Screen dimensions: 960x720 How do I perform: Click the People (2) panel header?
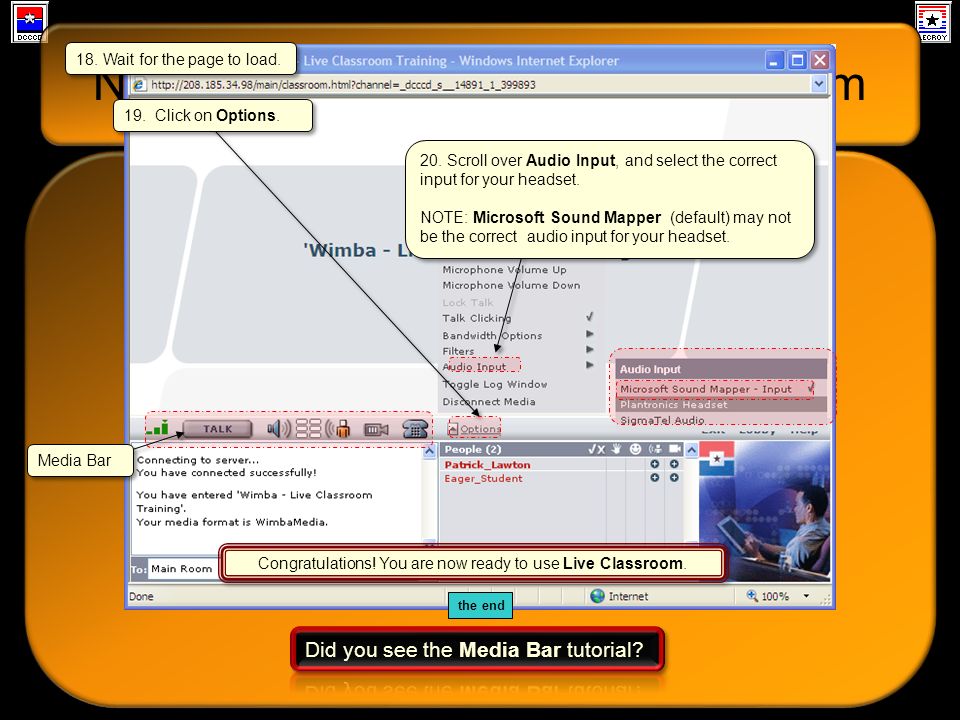(562, 449)
